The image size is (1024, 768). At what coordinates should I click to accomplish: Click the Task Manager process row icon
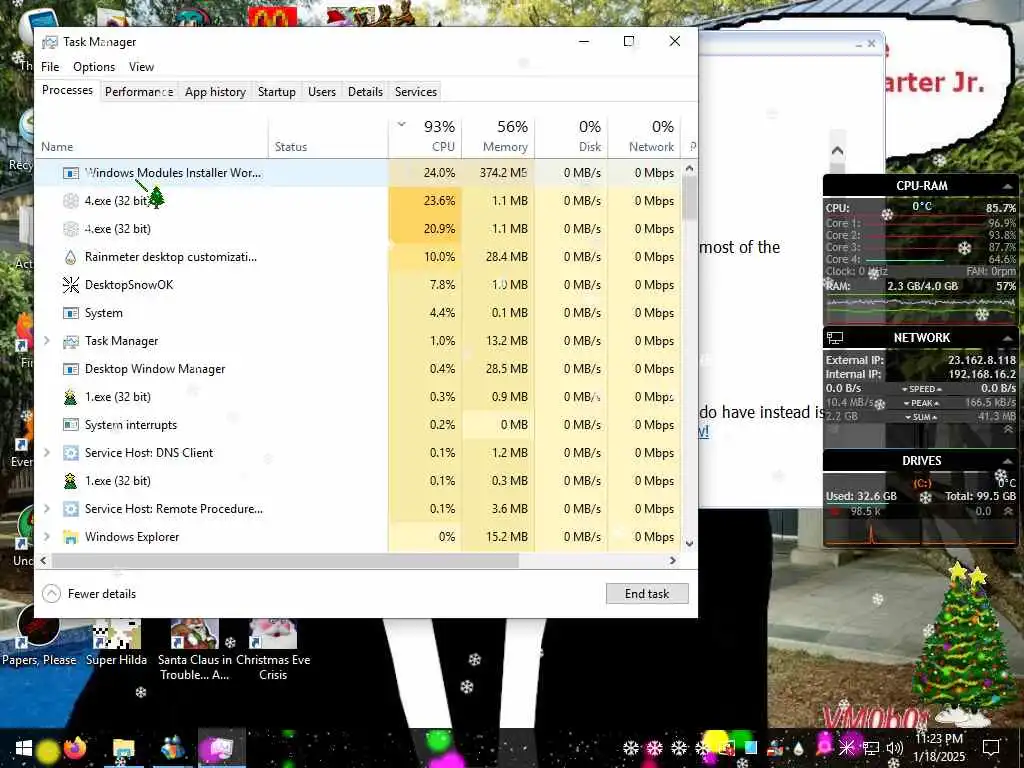point(71,341)
